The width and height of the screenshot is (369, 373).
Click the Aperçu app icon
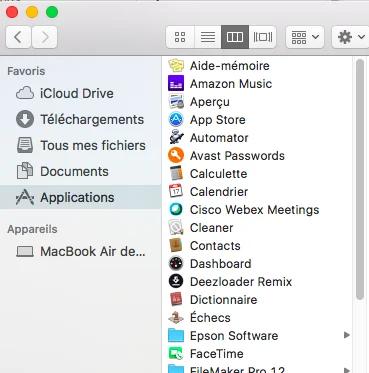pos(176,102)
